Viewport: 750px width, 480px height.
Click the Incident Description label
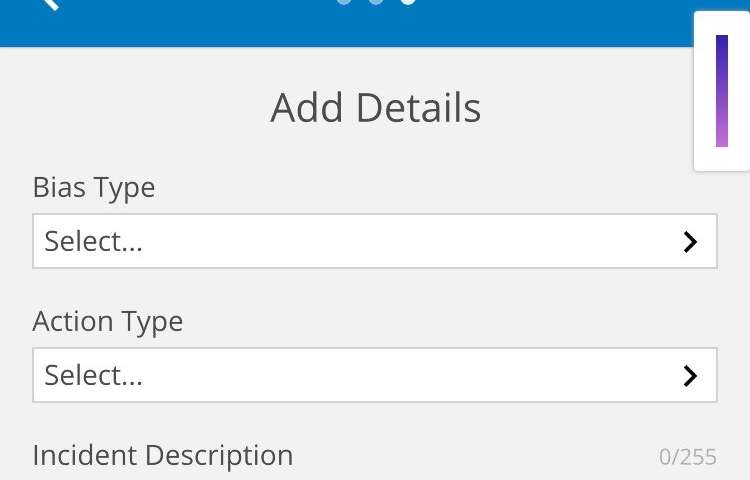click(163, 455)
